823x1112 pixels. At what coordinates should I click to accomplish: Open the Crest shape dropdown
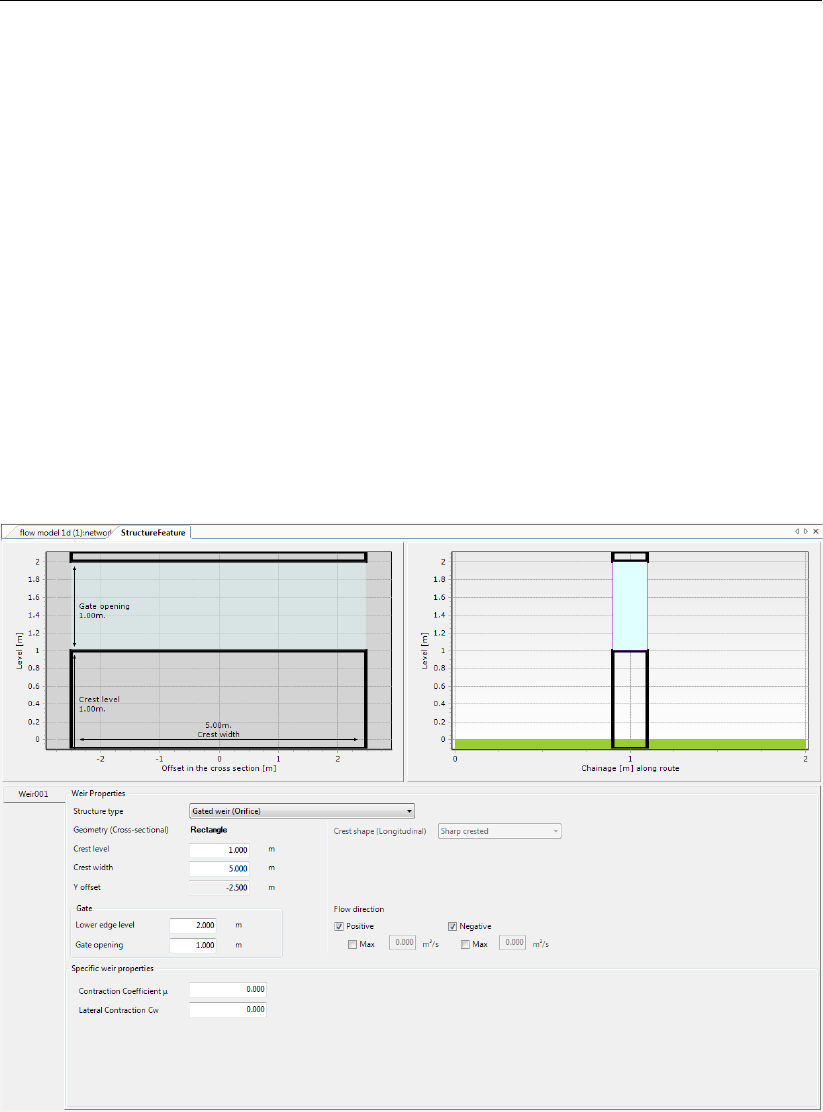pos(499,831)
